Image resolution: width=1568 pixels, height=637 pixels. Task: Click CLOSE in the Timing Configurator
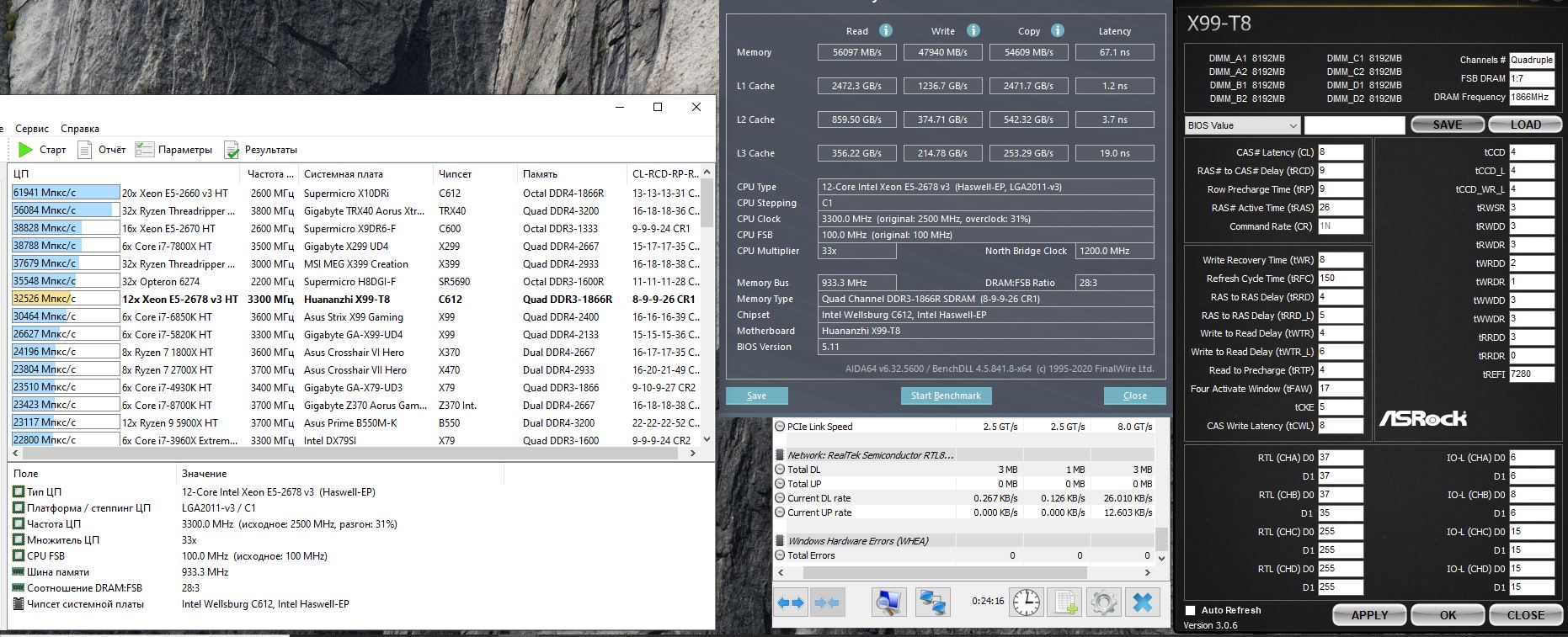pyautogui.click(x=1525, y=615)
